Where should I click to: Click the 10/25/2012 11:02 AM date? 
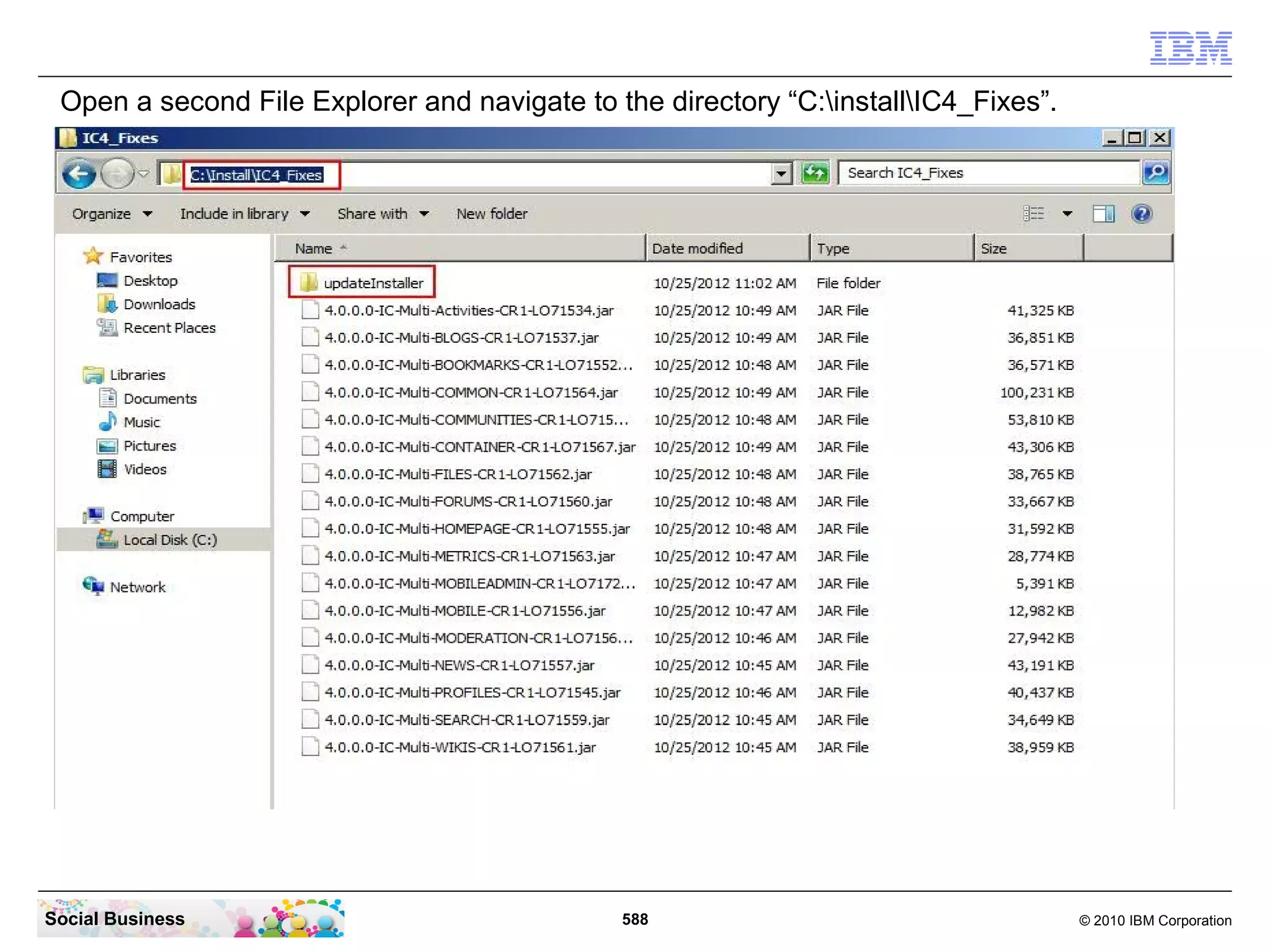725,283
